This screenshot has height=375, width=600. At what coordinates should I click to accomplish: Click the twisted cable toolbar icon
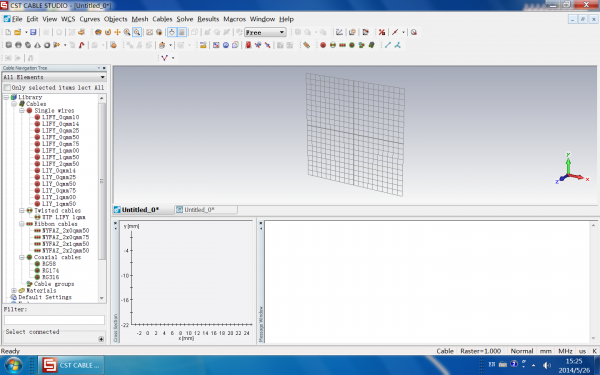point(333,45)
